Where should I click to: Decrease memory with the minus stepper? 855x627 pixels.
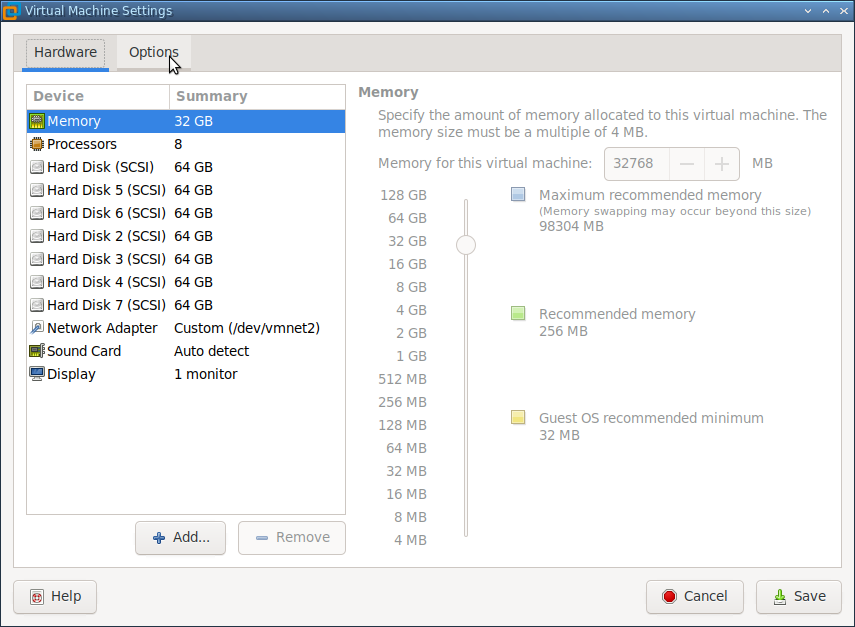686,164
